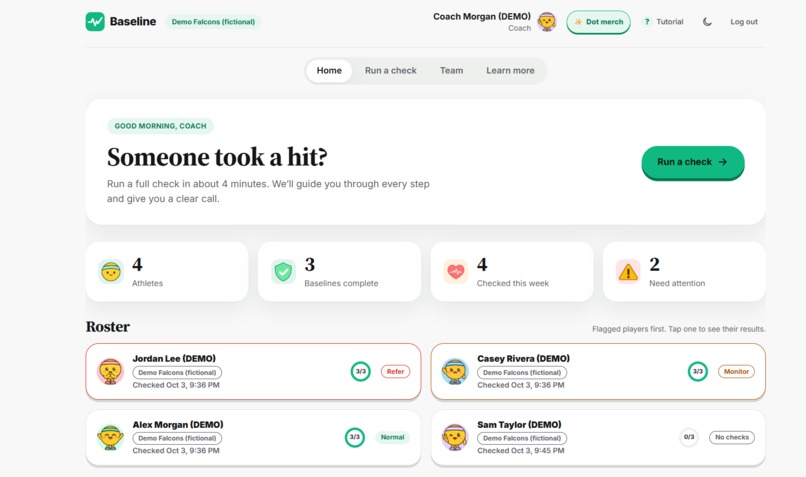Click Alex Morgan's Normal status badge
806x477 pixels.
click(x=392, y=437)
